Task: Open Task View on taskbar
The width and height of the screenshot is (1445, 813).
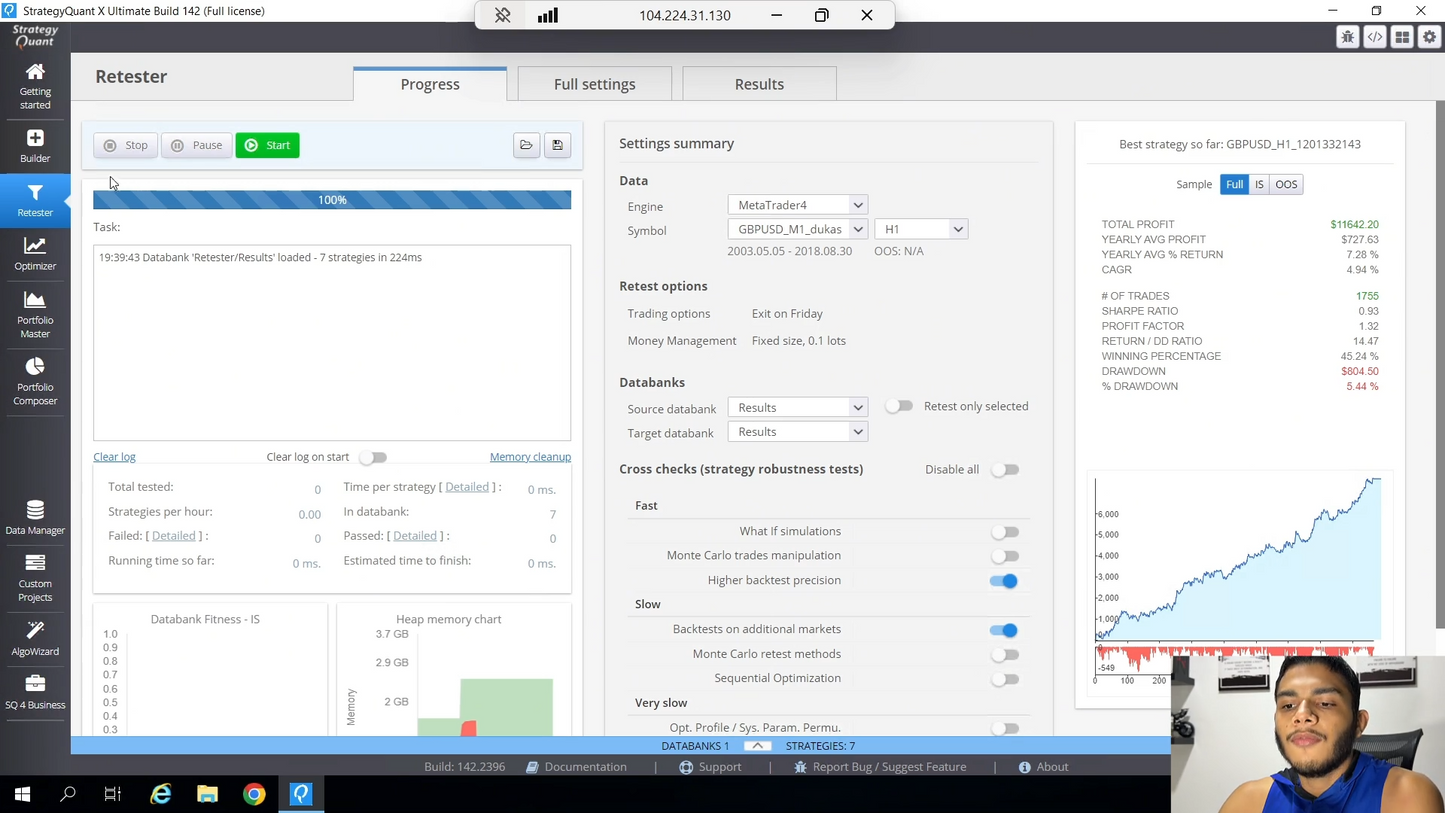Action: click(113, 794)
